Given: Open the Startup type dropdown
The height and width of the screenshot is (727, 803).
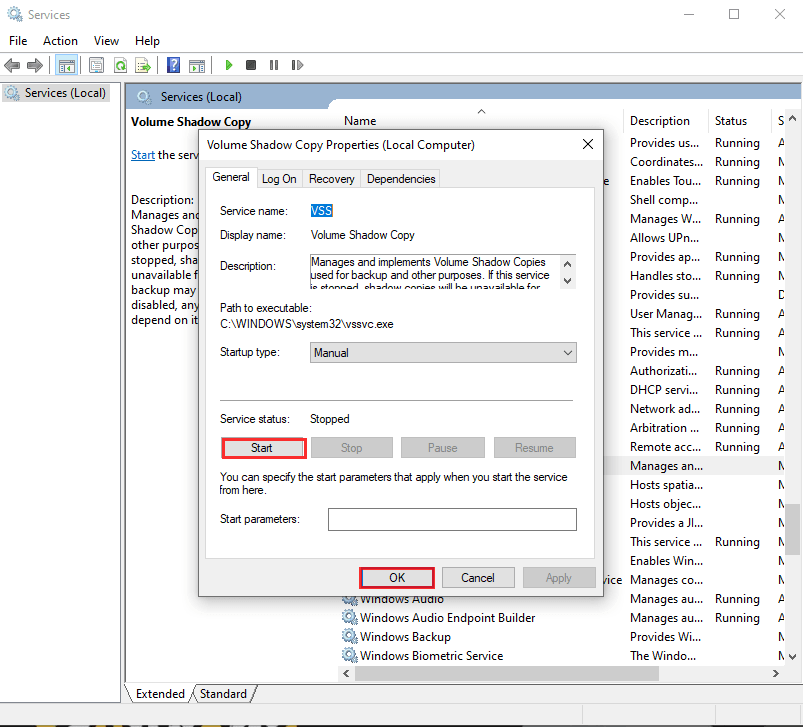Looking at the screenshot, I should (443, 353).
